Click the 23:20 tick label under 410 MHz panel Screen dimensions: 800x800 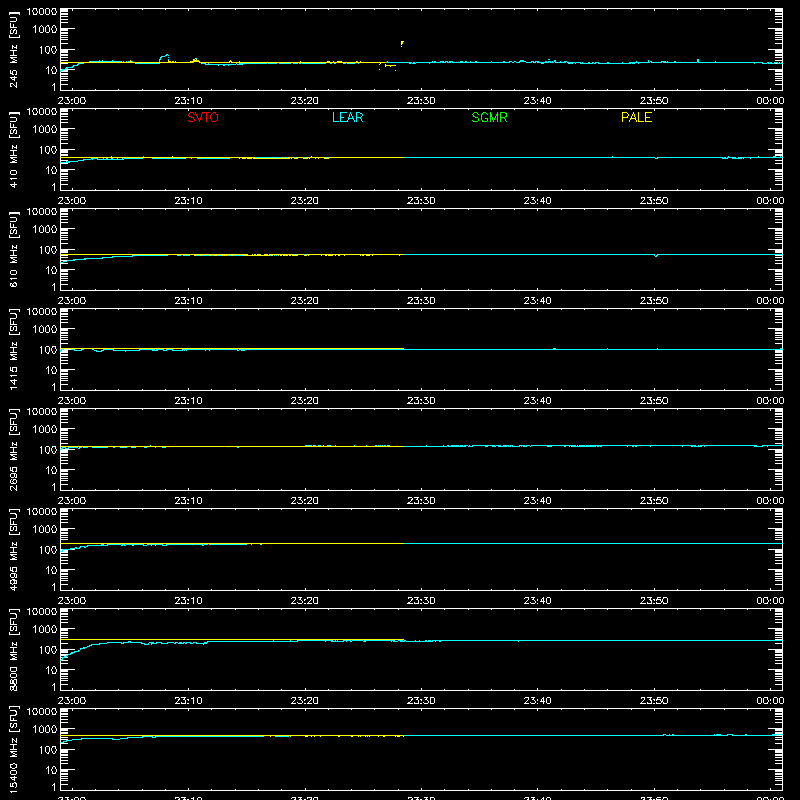click(305, 201)
